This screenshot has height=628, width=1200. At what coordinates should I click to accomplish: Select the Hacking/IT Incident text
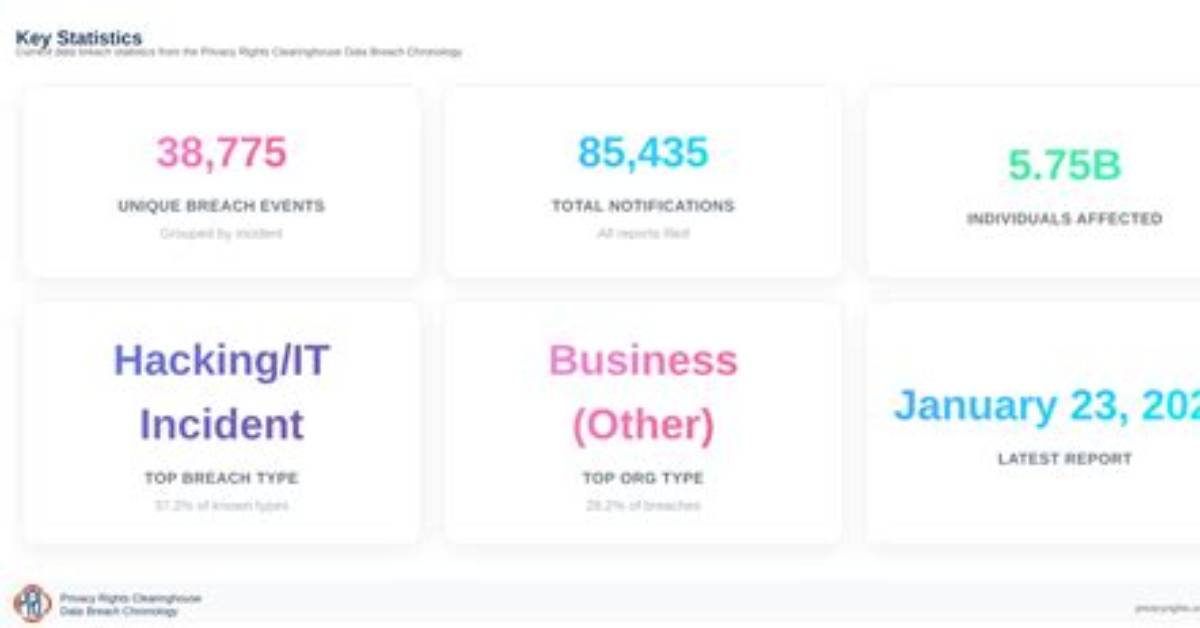click(x=221, y=392)
